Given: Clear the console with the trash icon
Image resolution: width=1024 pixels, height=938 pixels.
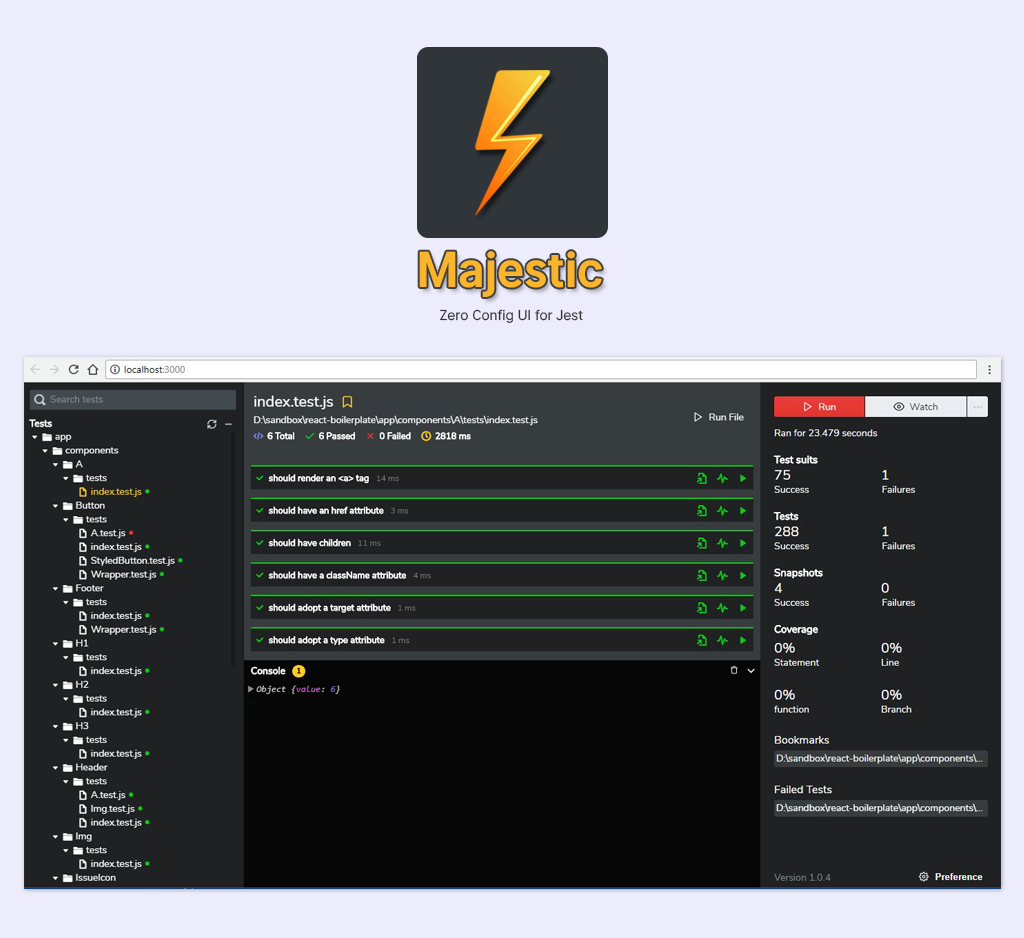Looking at the screenshot, I should point(733,670).
